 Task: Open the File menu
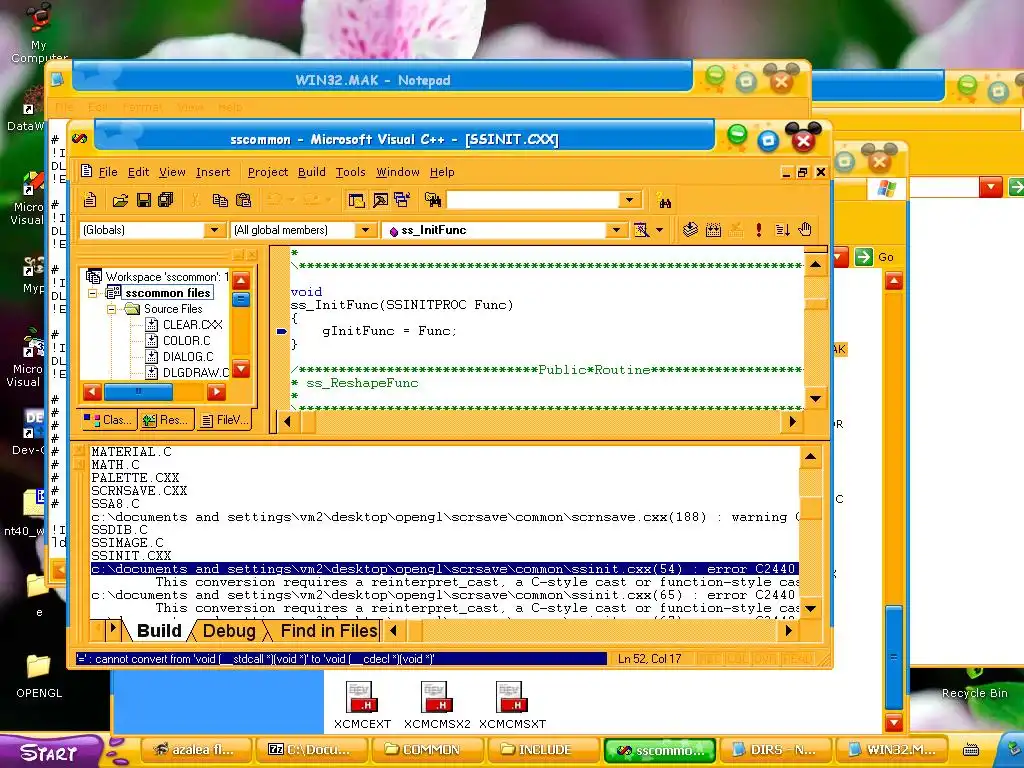(108, 172)
